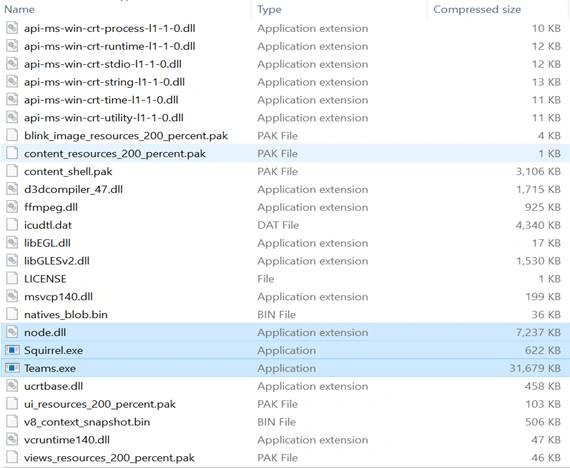Select the file name Squirrel.exe

coord(53,350)
